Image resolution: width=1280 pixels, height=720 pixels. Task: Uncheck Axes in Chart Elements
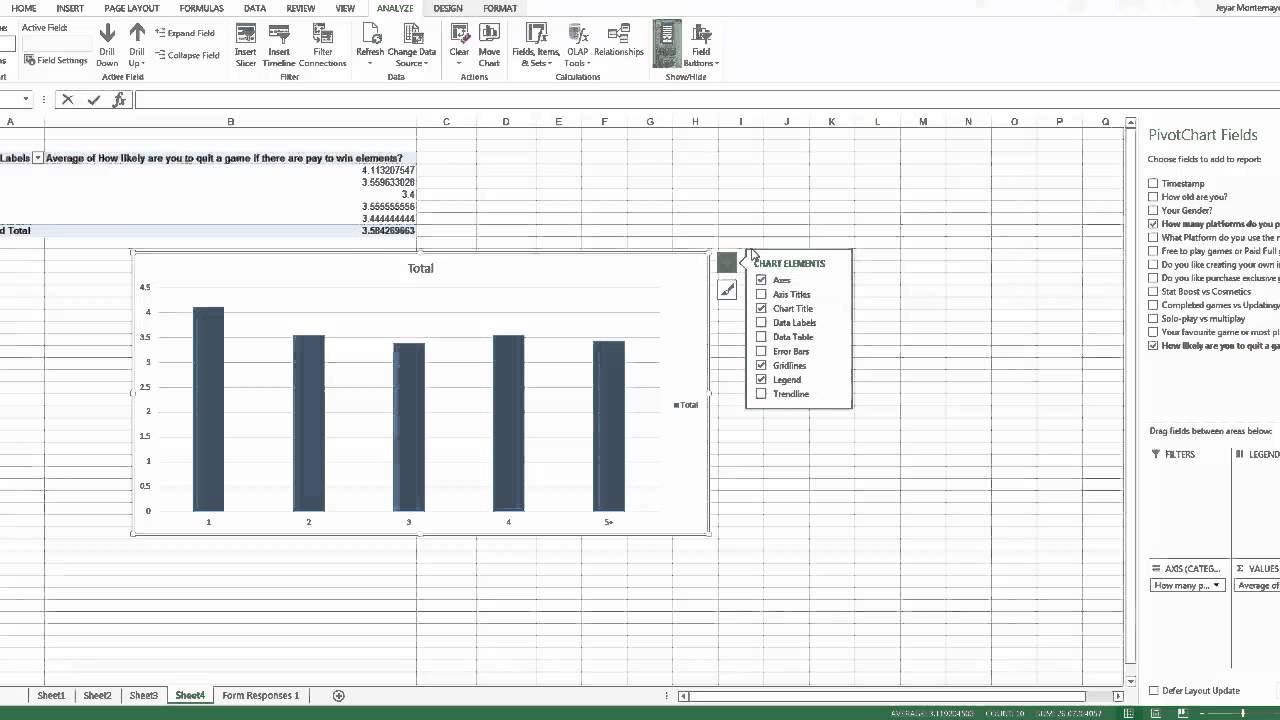tap(761, 280)
